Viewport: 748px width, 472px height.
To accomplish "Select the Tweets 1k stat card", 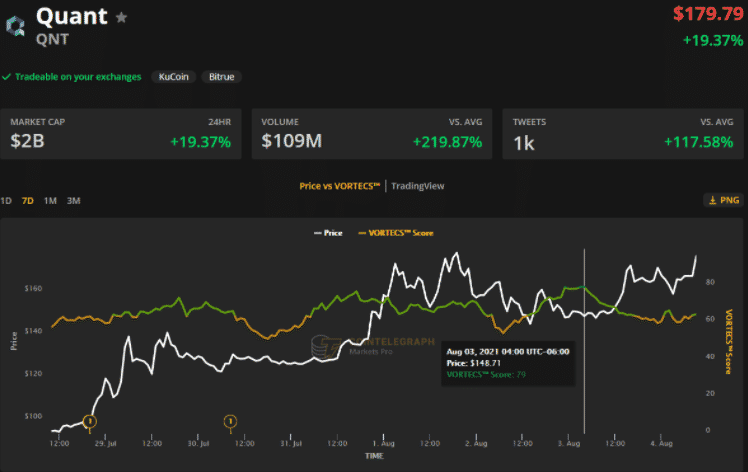I will (622, 134).
